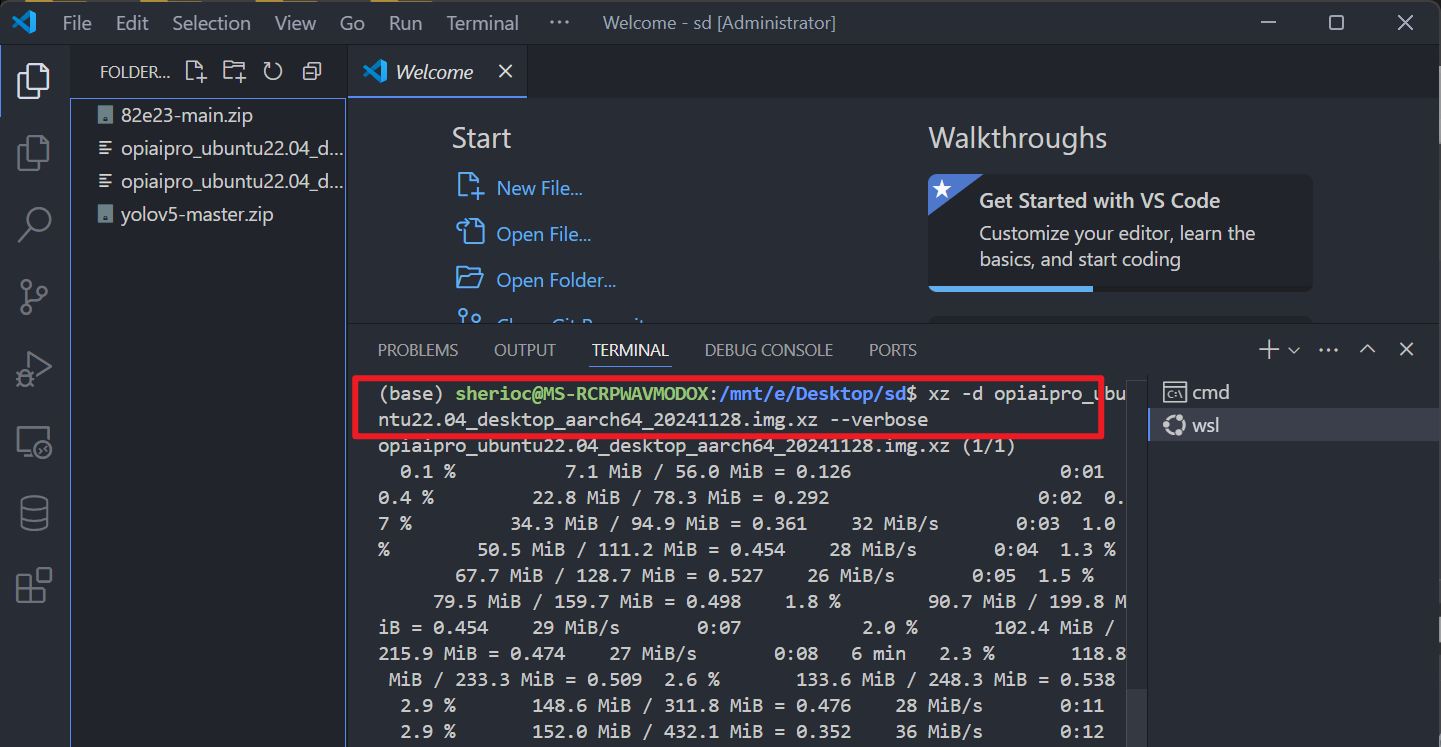Open the Go menu

(352, 22)
